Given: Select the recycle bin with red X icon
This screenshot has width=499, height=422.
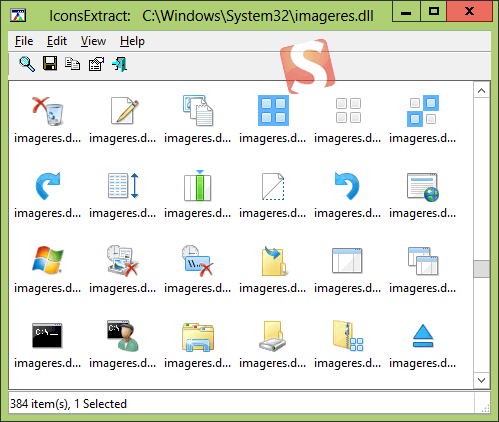Looking at the screenshot, I should [x=48, y=111].
